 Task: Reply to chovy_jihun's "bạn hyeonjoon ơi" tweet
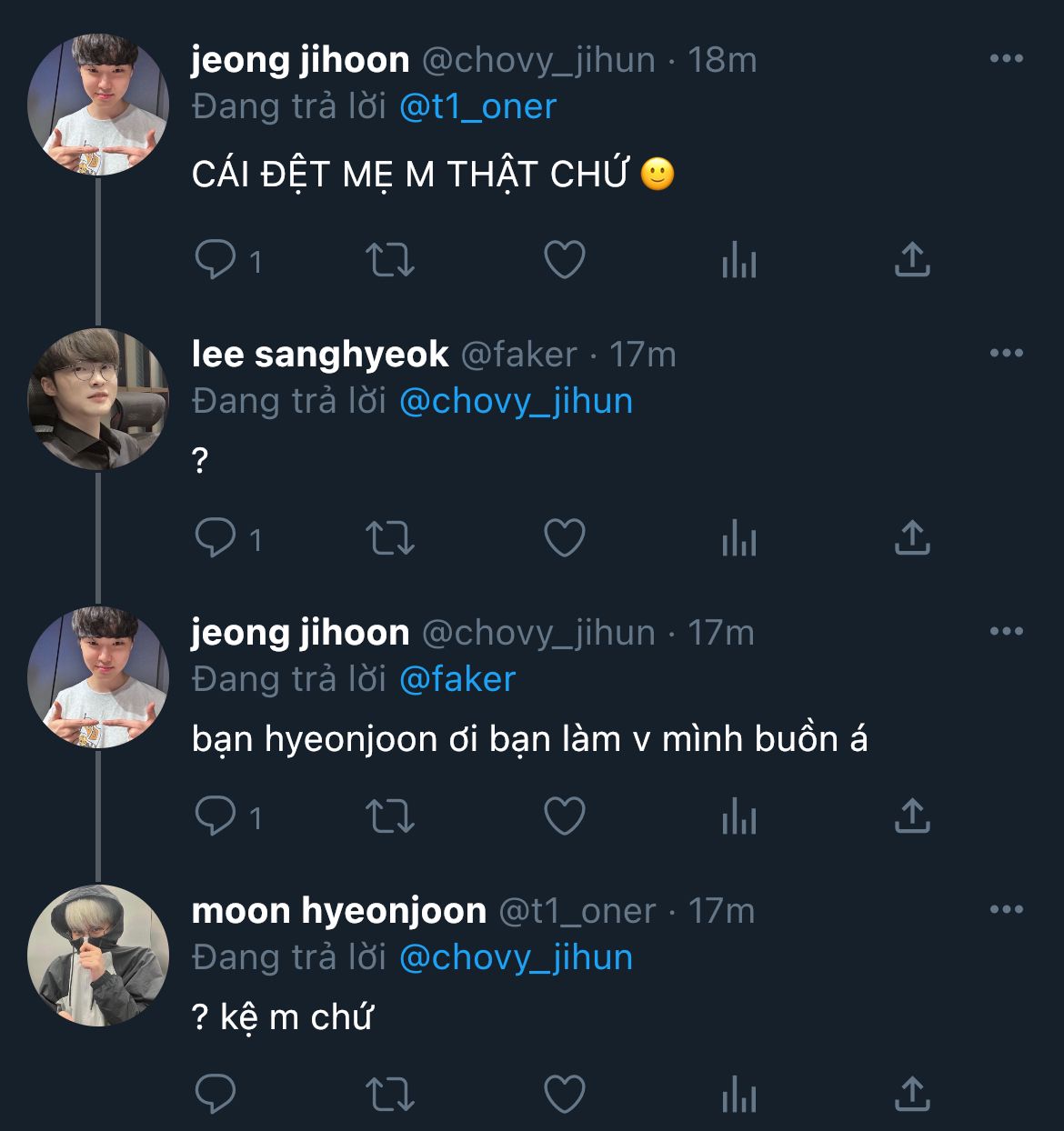(x=216, y=816)
